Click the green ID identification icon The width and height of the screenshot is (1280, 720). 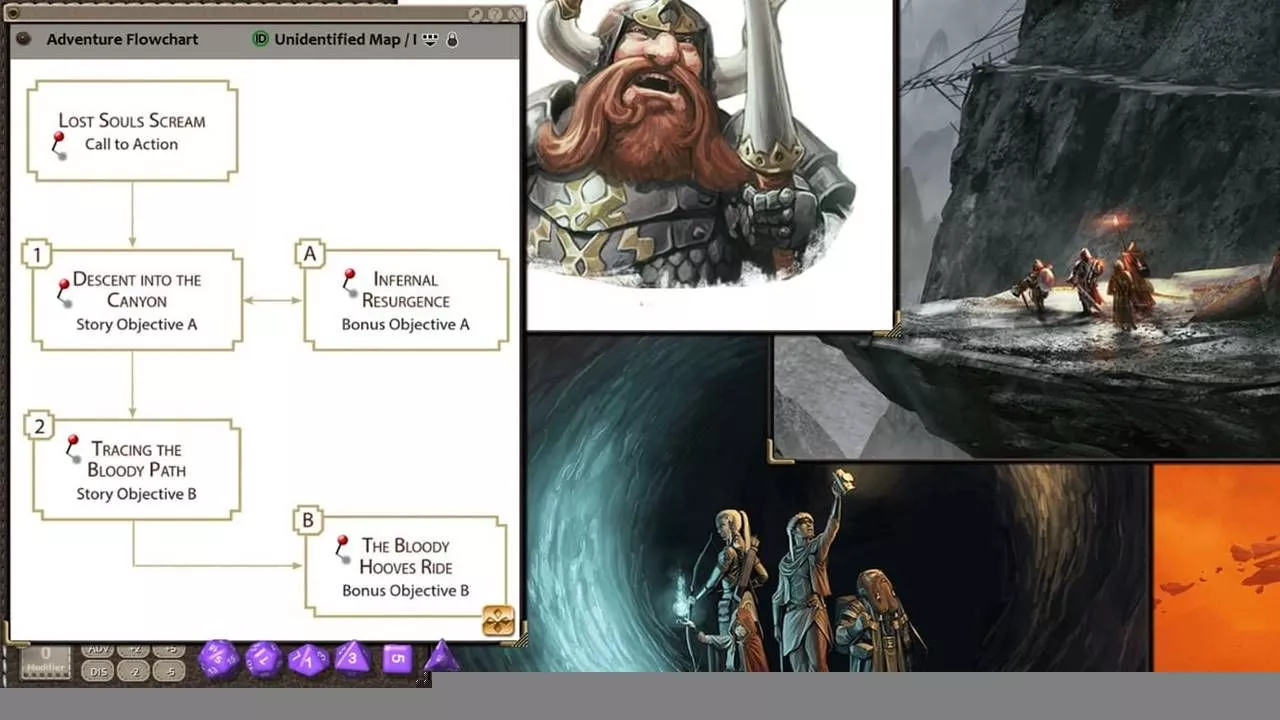tap(261, 39)
